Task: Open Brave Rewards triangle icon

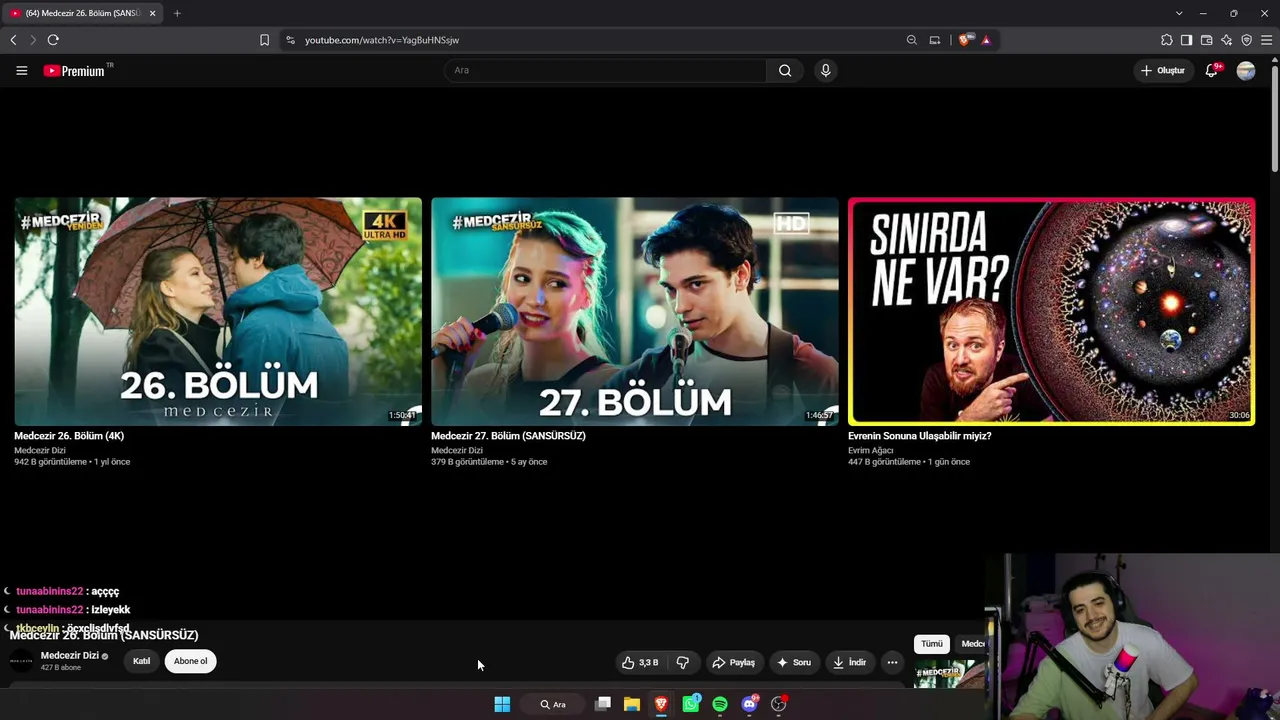Action: click(986, 40)
